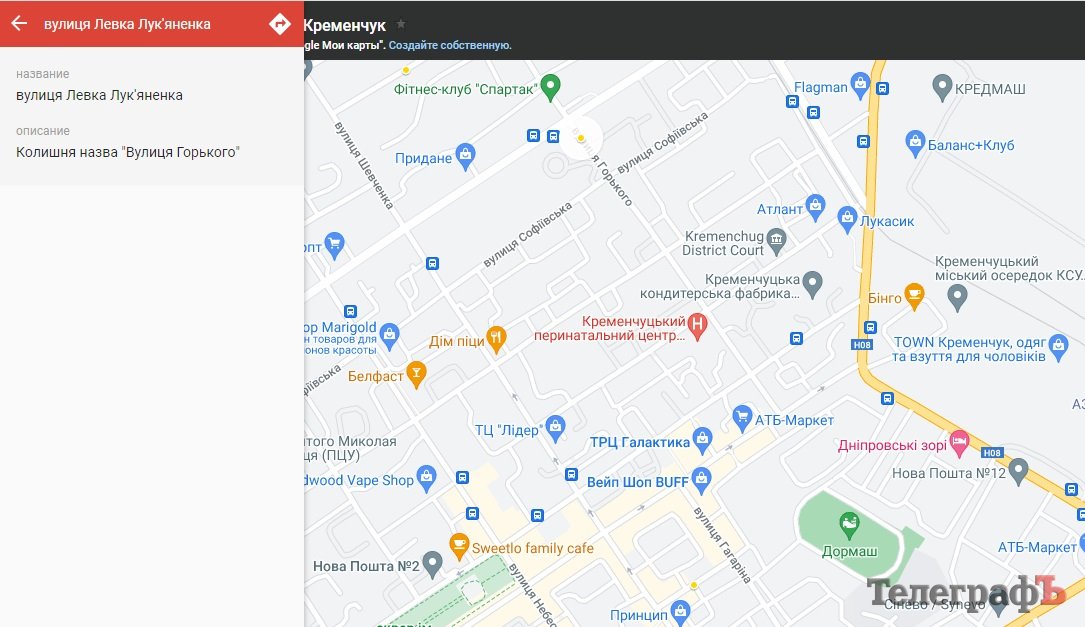
Task: Select the highlighted yellow point on вулиця Горького
Action: pos(580,138)
